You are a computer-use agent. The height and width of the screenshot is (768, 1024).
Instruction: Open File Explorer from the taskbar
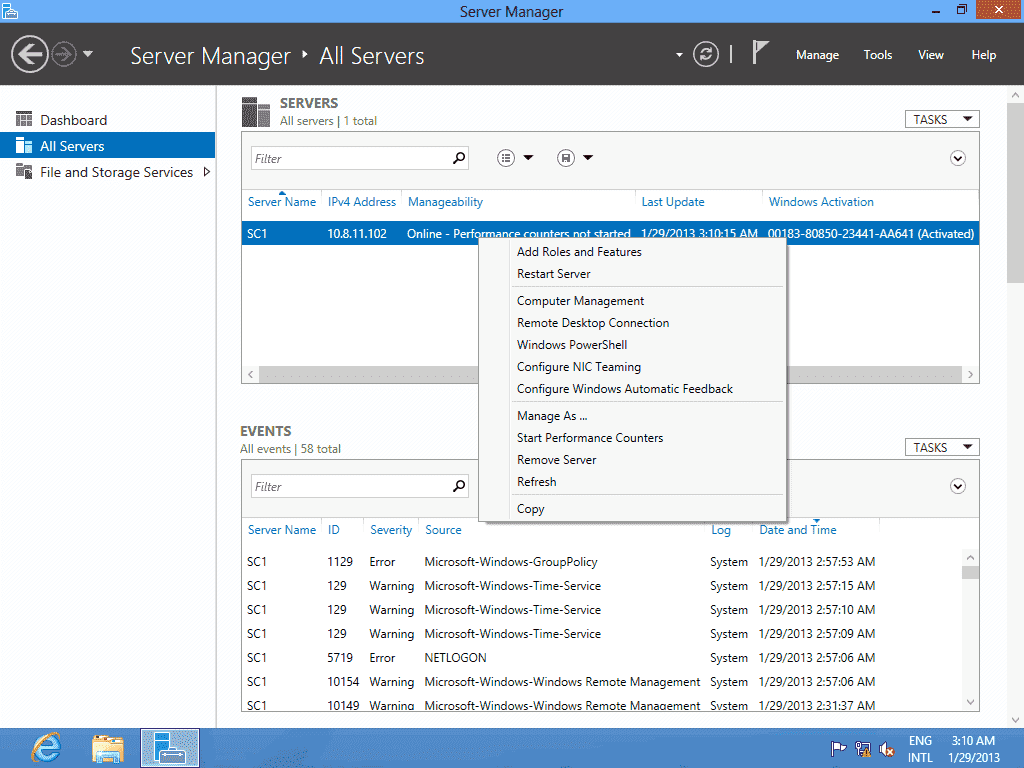107,747
